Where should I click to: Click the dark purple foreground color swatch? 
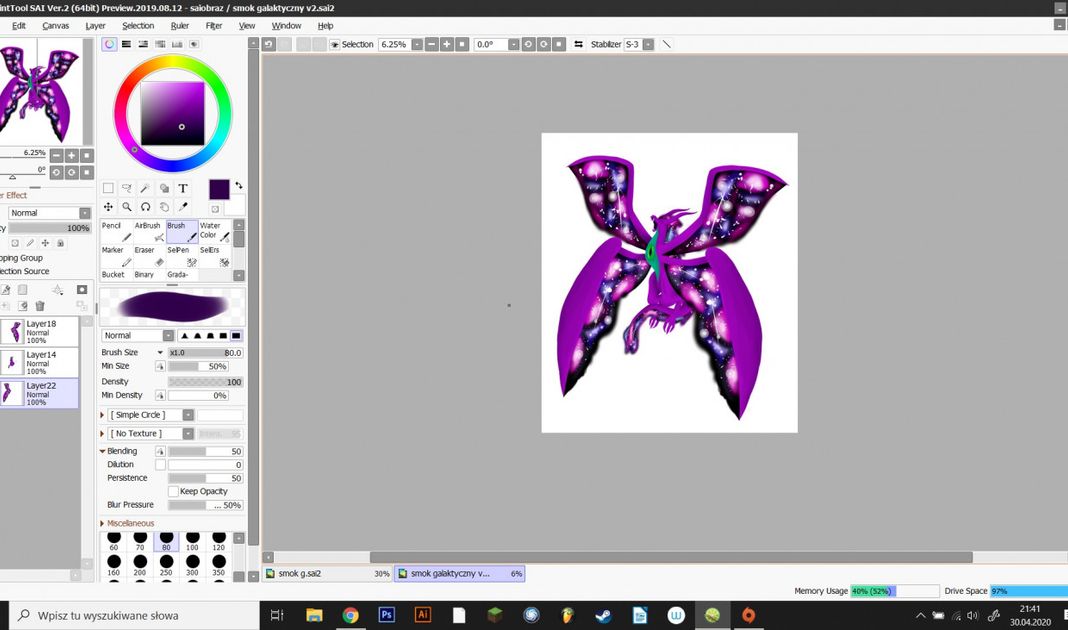(x=219, y=189)
